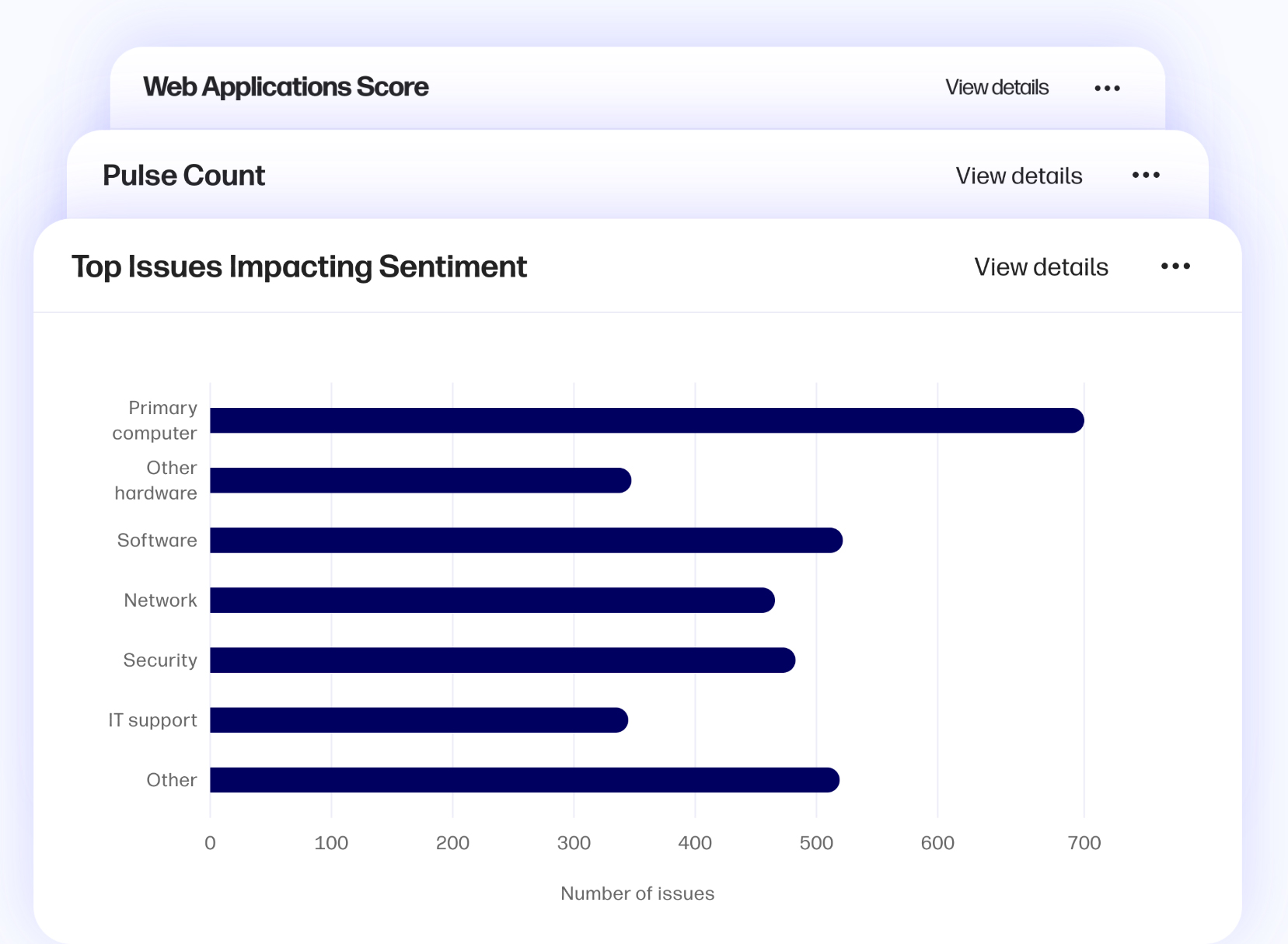This screenshot has height=944, width=1288.
Task: Select the Security bar in chart
Action: (x=502, y=660)
